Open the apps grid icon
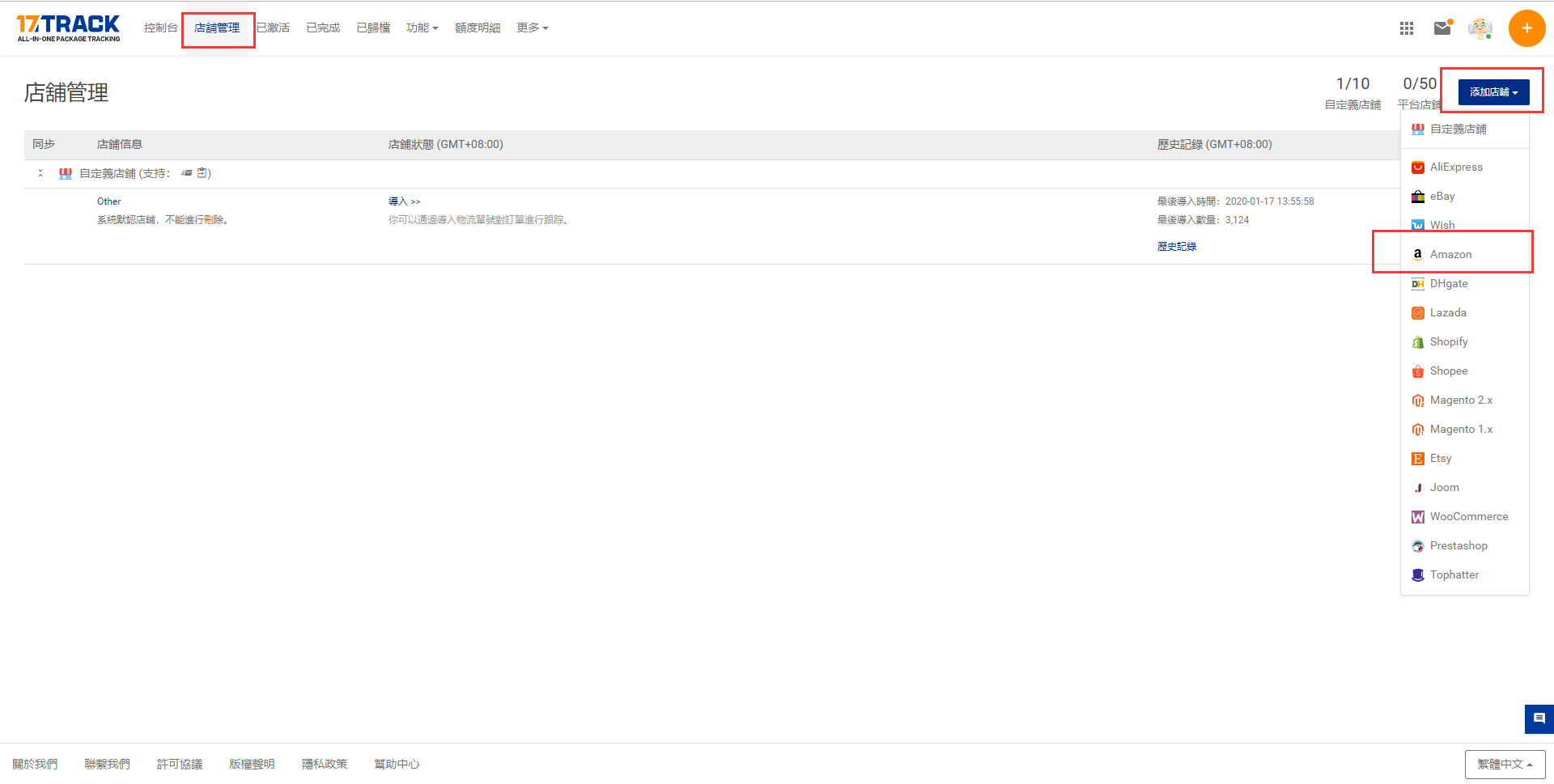 [1407, 28]
